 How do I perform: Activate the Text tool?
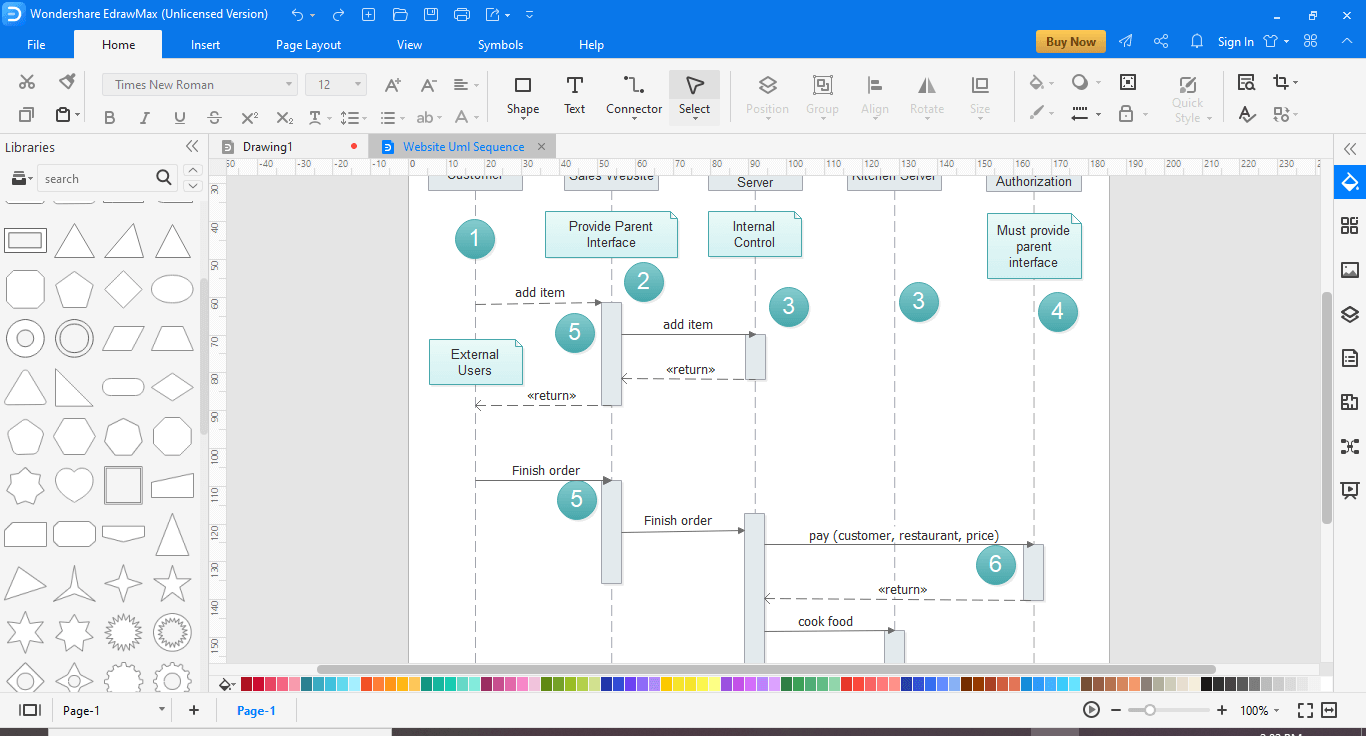click(x=574, y=95)
